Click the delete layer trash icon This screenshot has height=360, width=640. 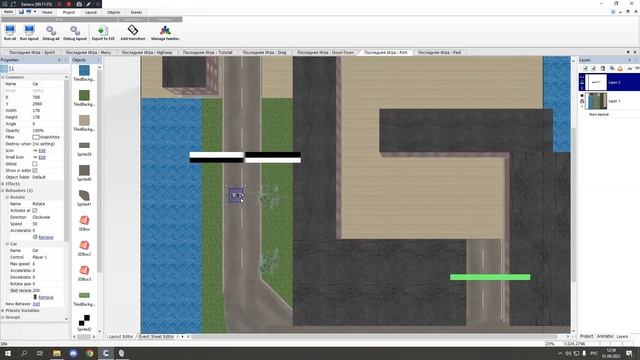pyautogui.click(x=603, y=68)
